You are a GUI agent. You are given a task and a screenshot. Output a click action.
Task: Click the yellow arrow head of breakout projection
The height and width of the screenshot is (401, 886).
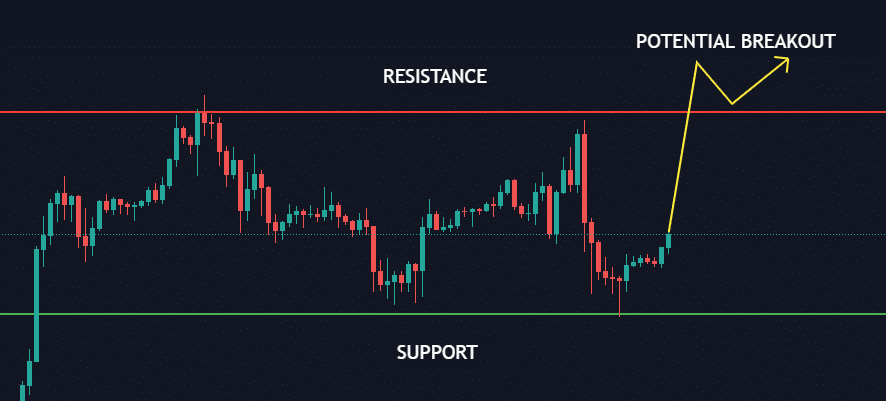(781, 63)
